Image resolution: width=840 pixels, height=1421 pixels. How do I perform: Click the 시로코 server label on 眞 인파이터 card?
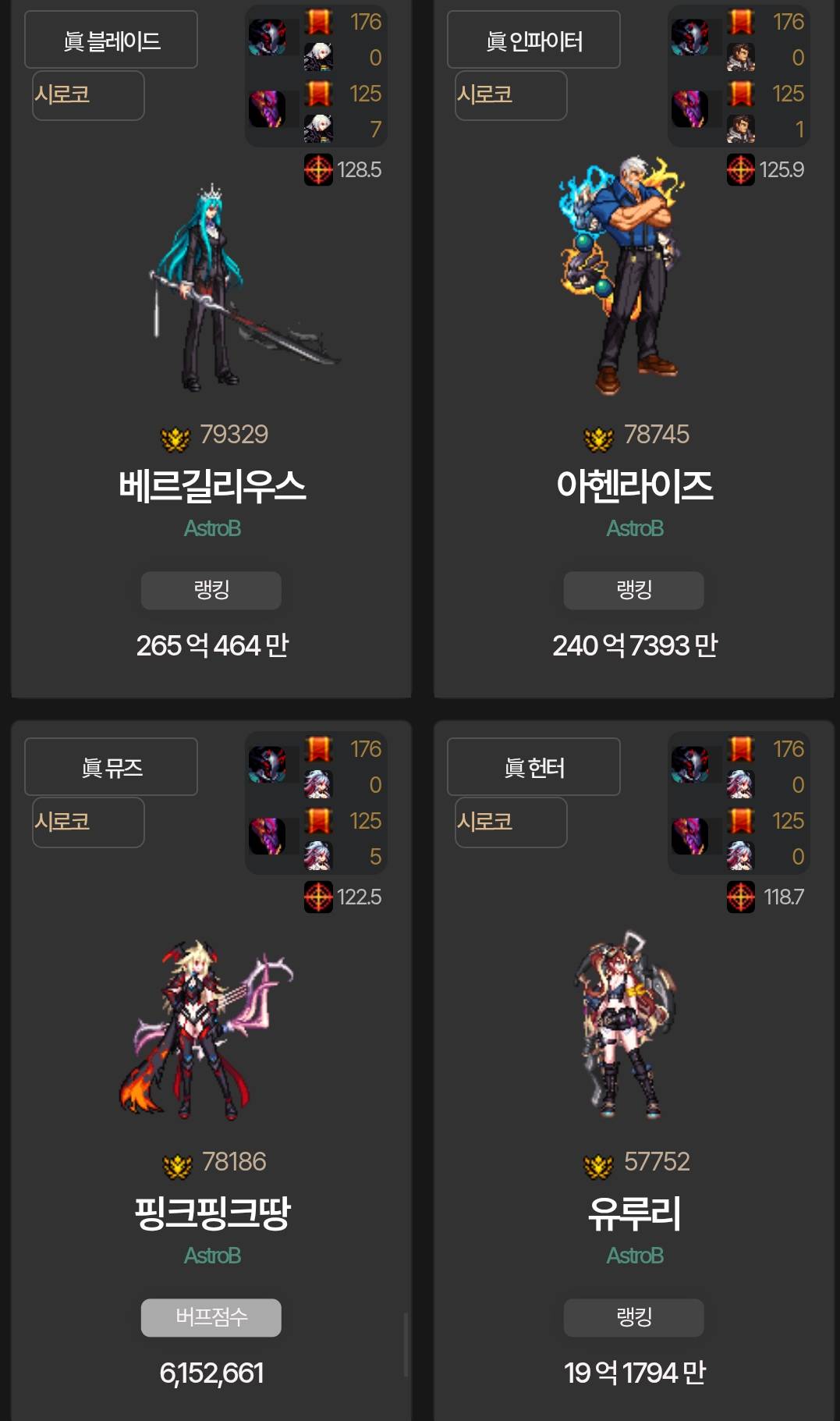coord(511,95)
